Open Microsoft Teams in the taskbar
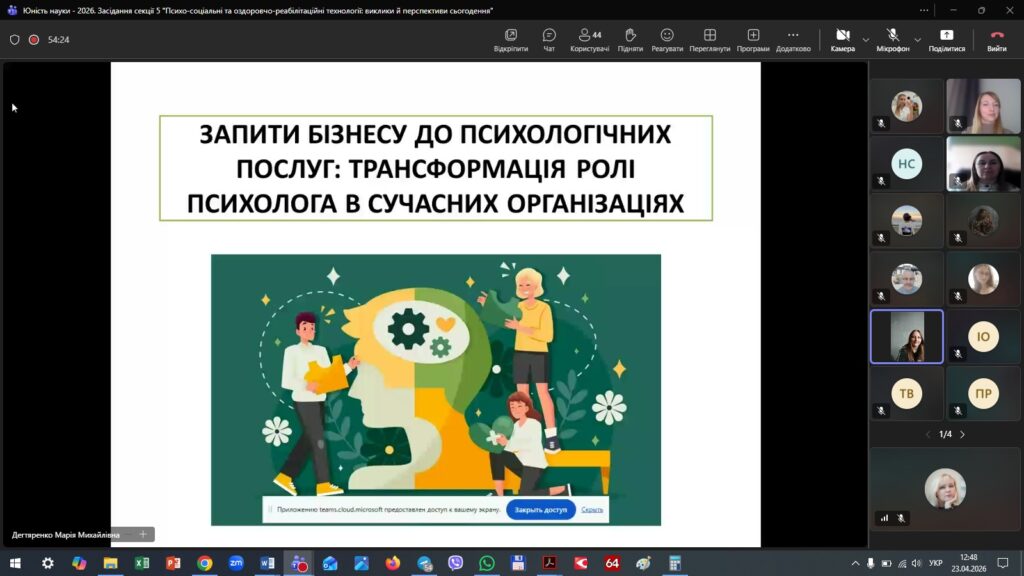Viewport: 1024px width, 576px height. pyautogui.click(x=299, y=563)
